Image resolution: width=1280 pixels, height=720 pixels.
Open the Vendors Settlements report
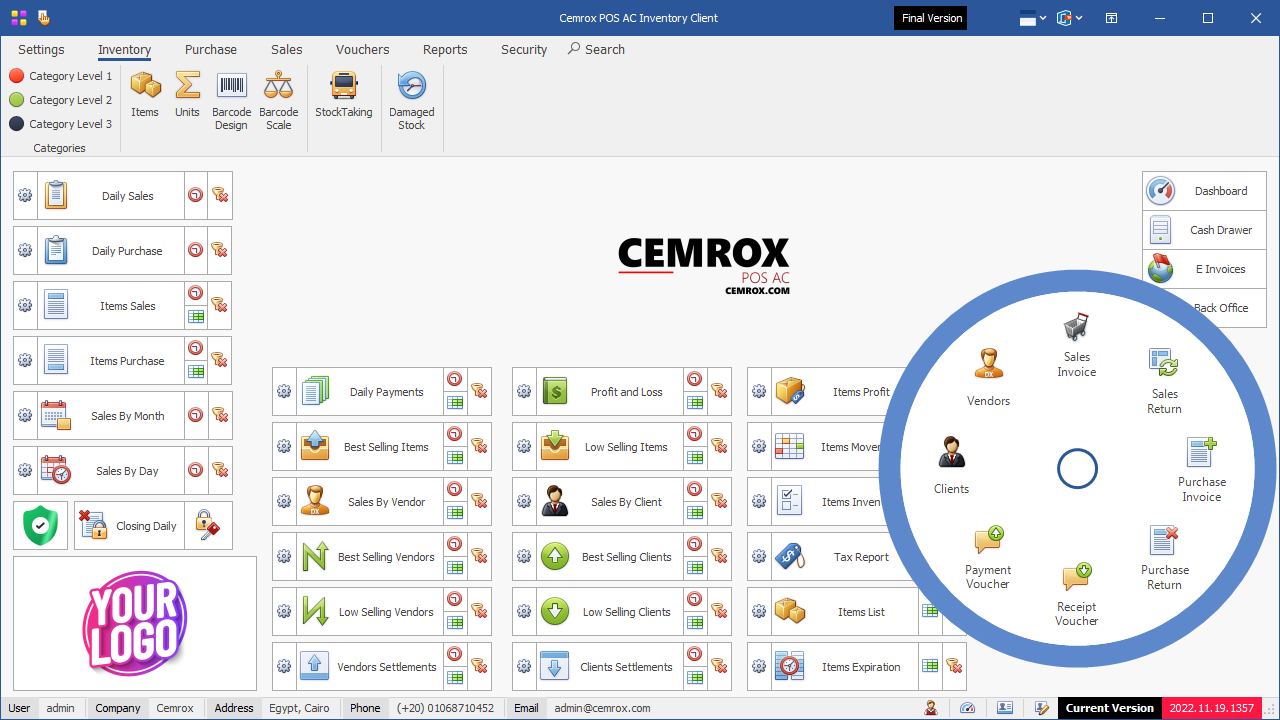[370, 667]
